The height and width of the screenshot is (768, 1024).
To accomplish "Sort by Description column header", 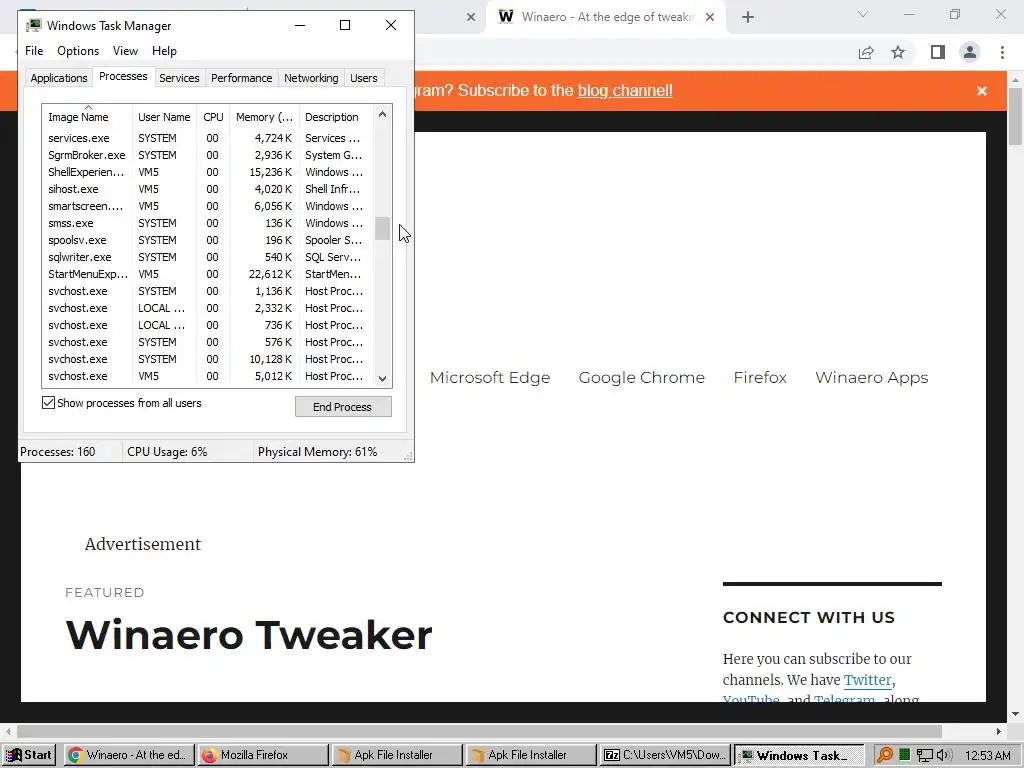I will 336,117.
